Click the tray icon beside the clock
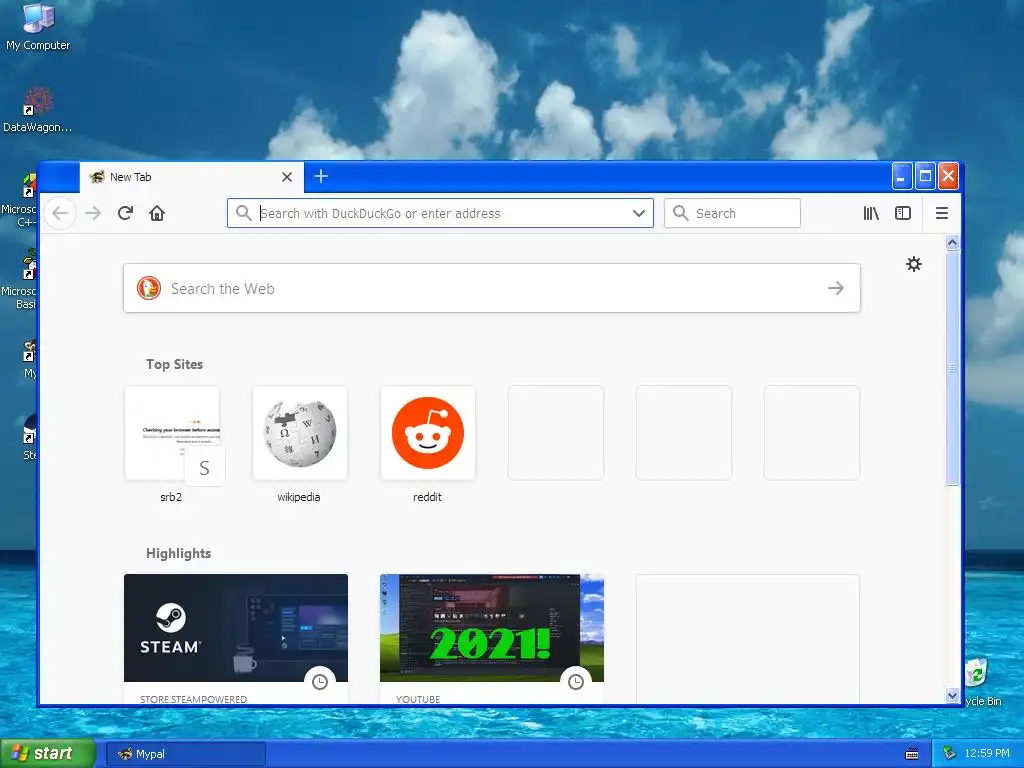This screenshot has height=768, width=1024. pyautogui.click(x=949, y=754)
